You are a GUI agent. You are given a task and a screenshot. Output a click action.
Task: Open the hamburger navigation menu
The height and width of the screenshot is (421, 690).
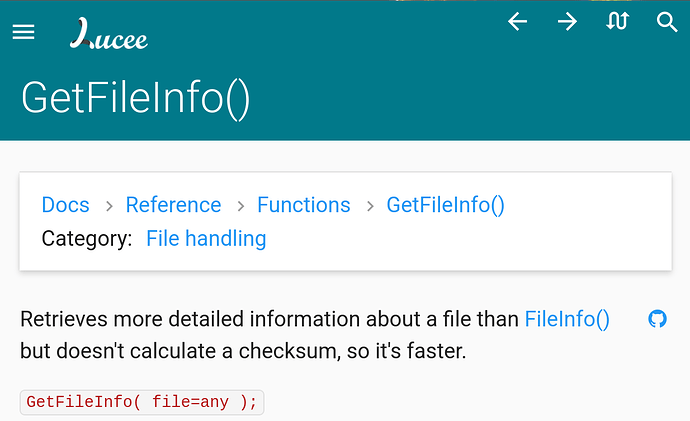(x=23, y=32)
